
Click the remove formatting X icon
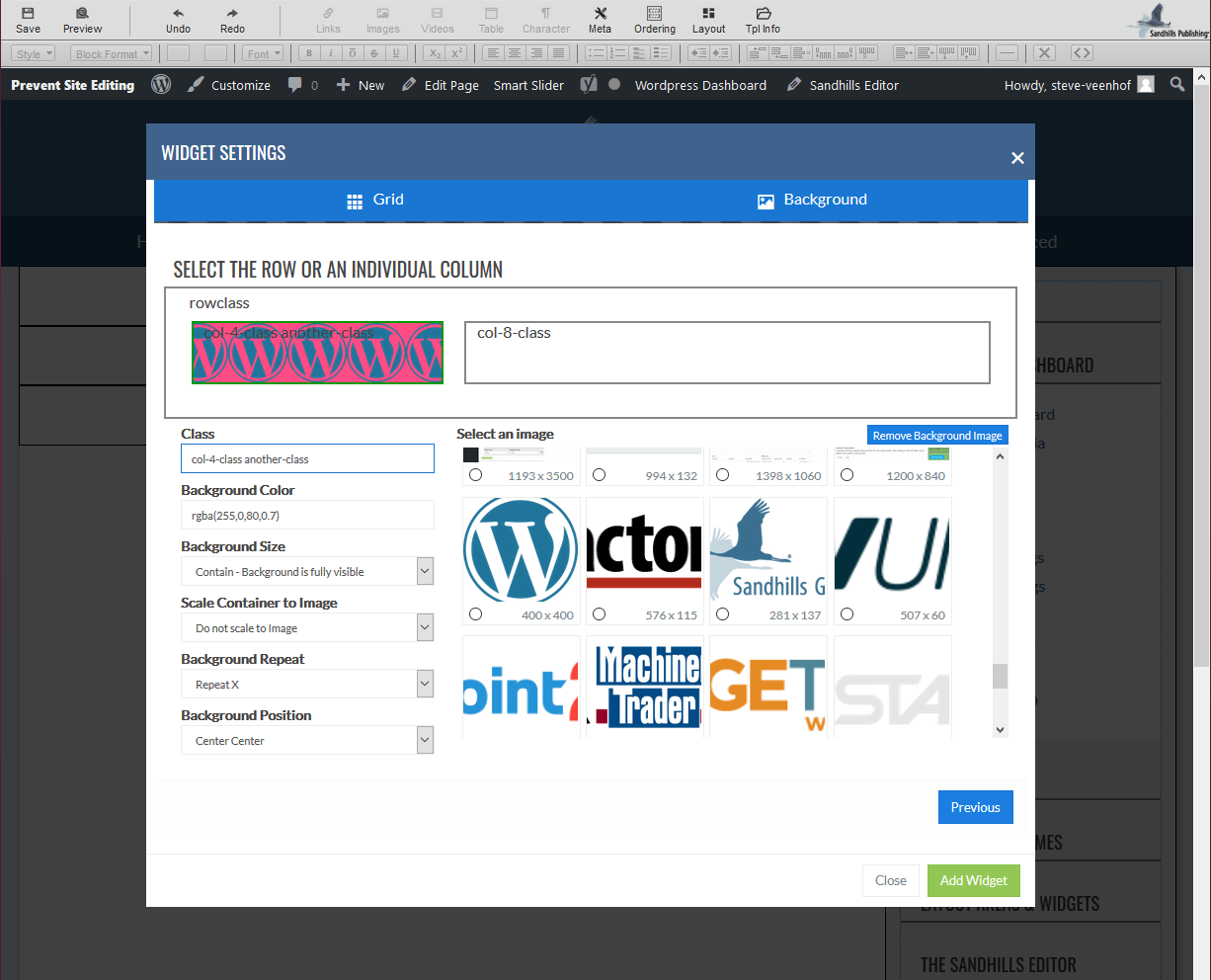click(x=1044, y=53)
